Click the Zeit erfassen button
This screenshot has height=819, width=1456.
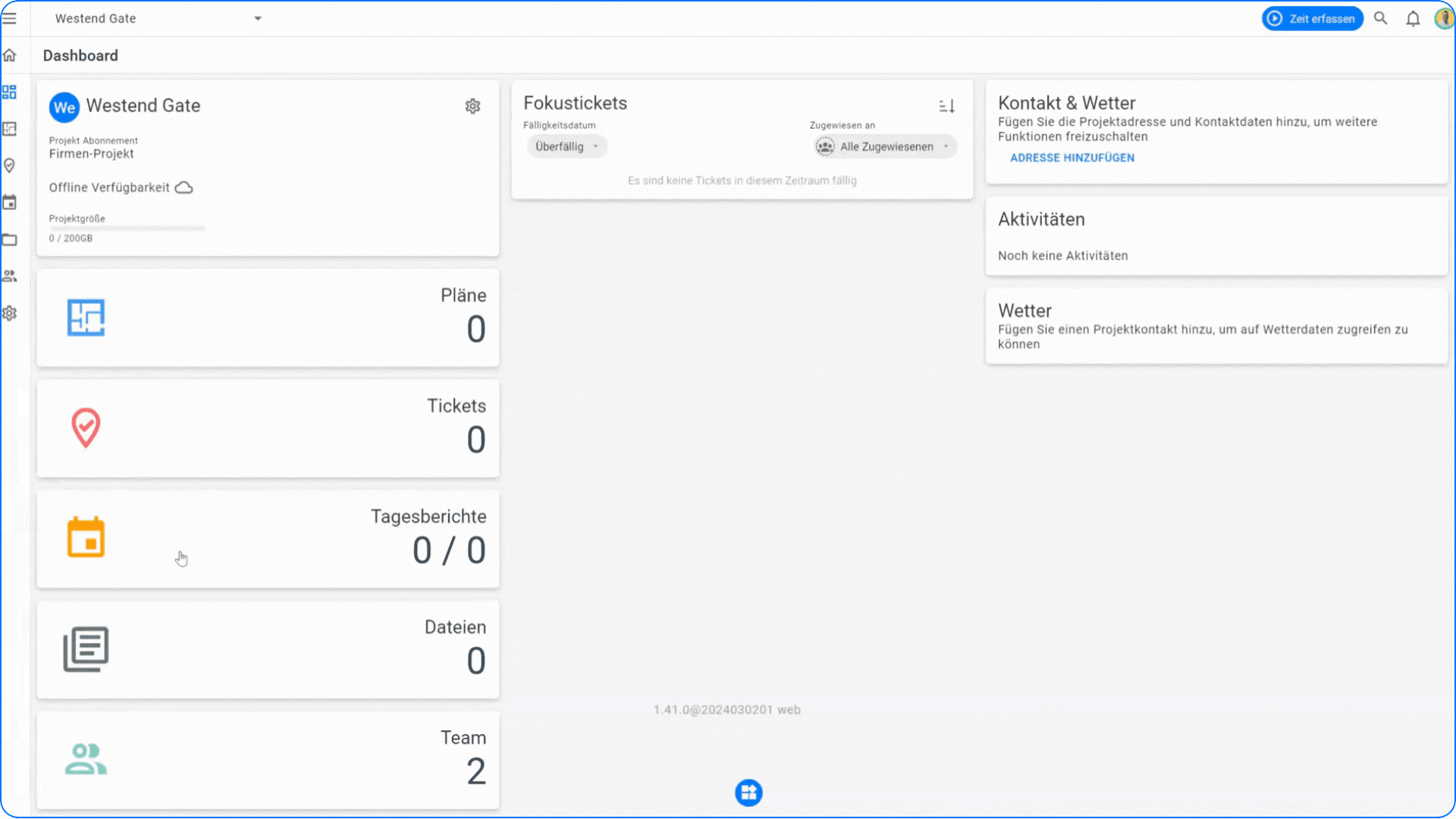point(1312,18)
